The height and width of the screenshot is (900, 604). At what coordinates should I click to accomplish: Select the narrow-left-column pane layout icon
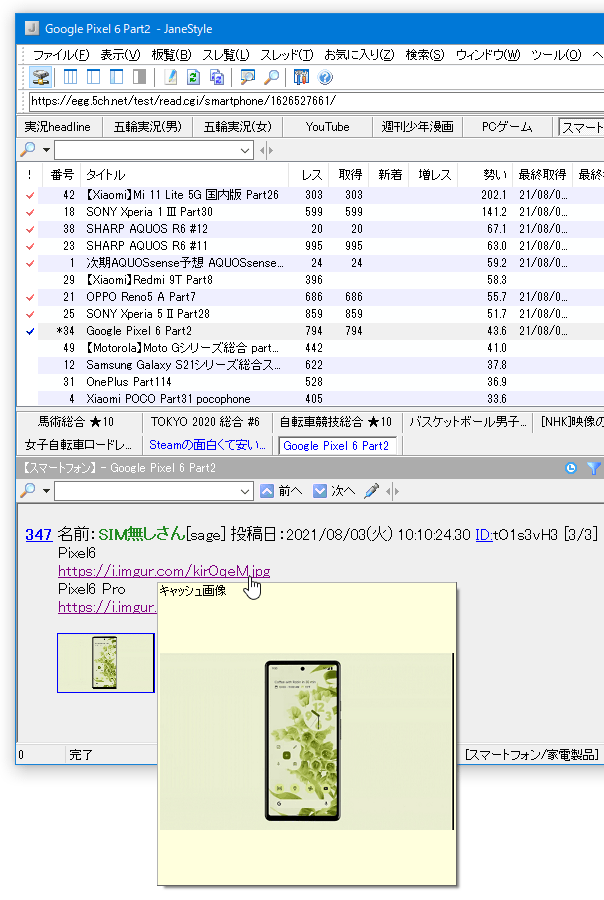click(117, 77)
